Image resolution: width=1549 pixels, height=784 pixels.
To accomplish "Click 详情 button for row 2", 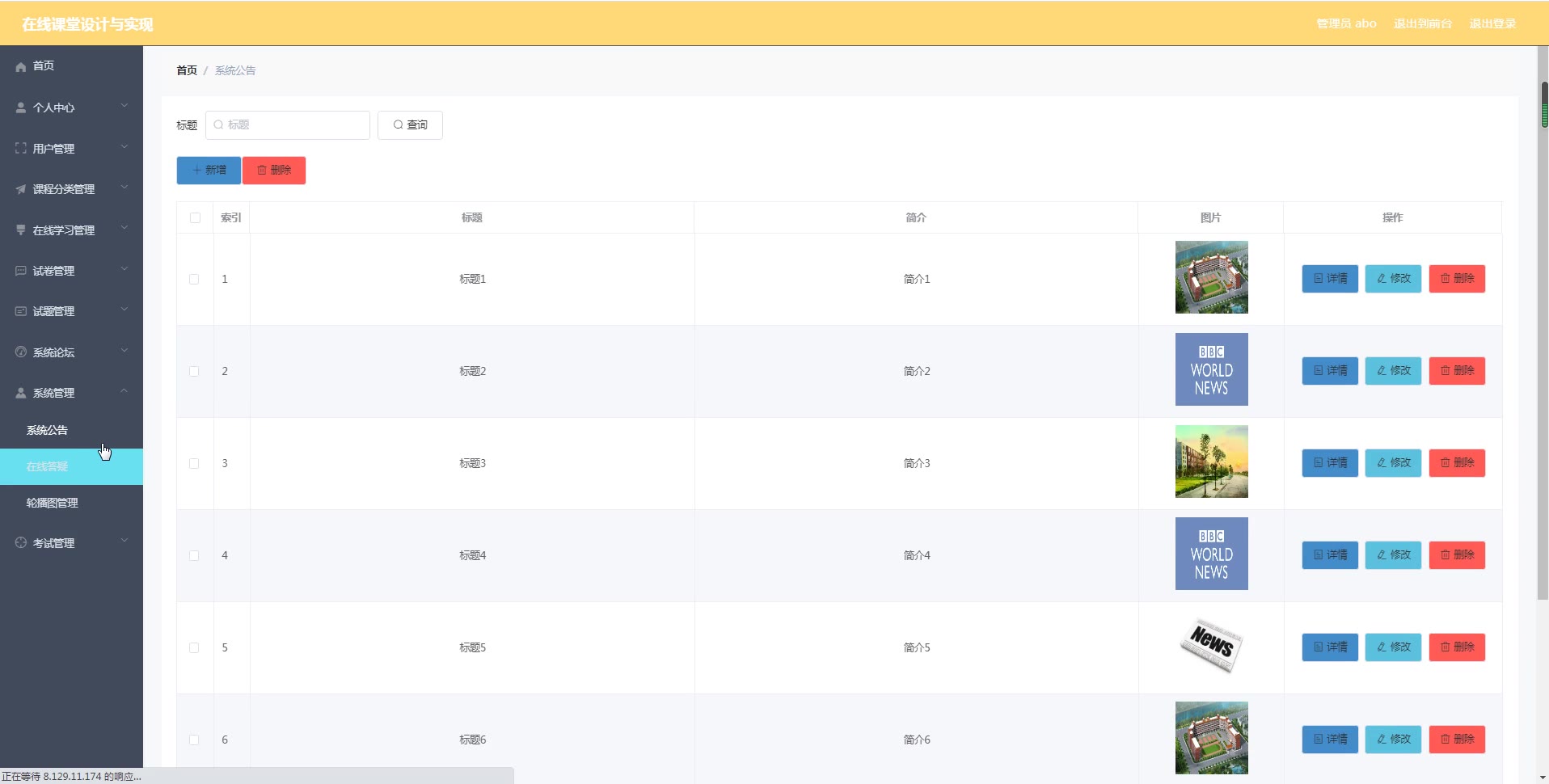I will 1330,371.
